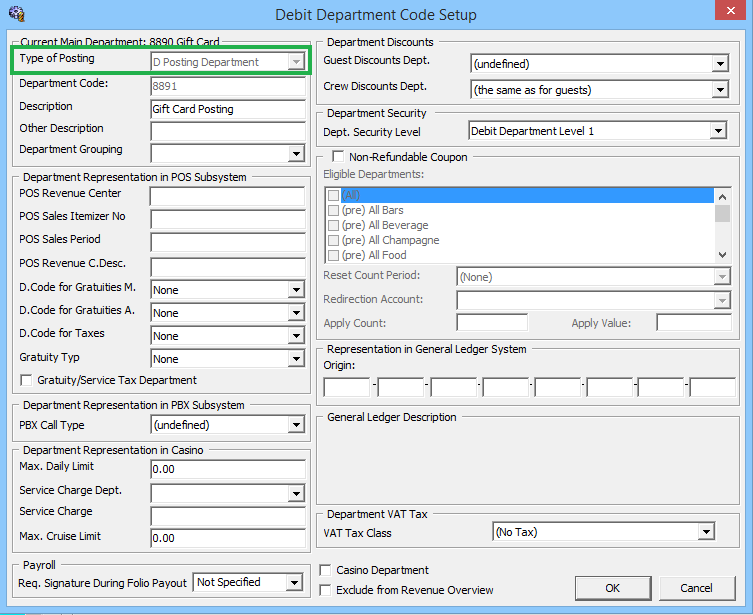
Task: Open the Crew Discounts Dept. dropdown
Action: (720, 89)
